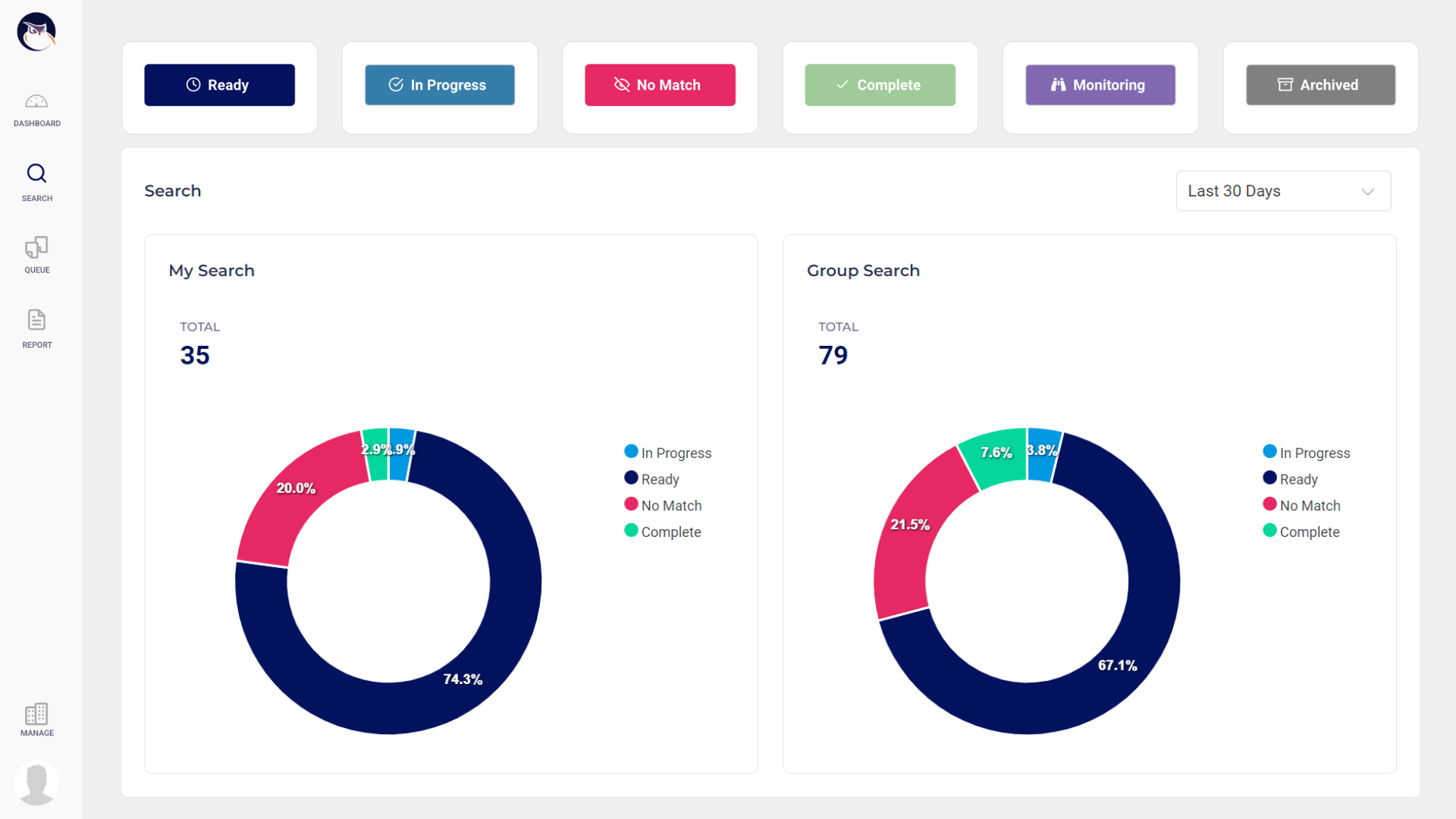Click the dropdown chevron arrow
This screenshot has width=1456, height=819.
[x=1367, y=192]
